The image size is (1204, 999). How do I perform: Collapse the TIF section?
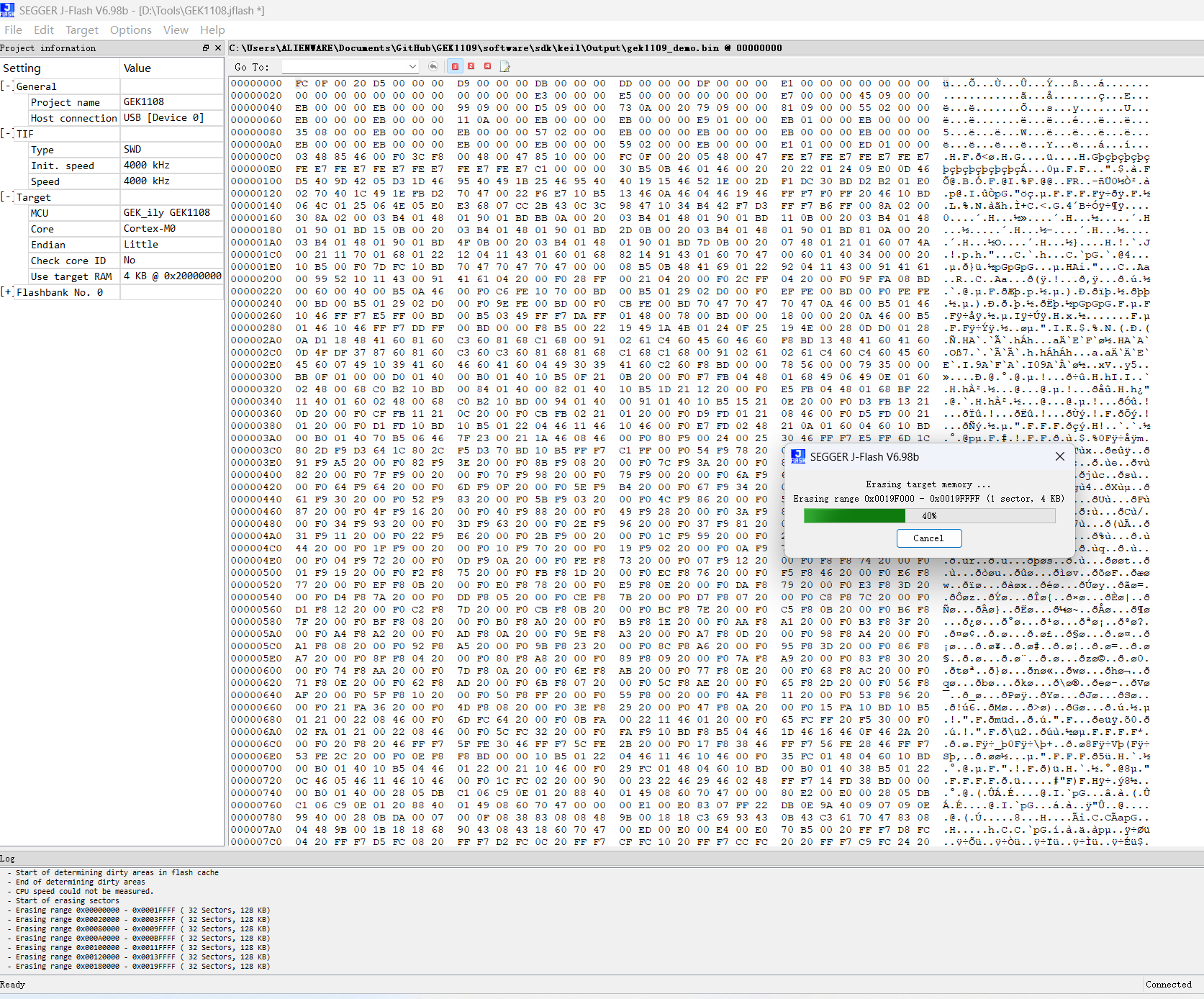point(6,134)
